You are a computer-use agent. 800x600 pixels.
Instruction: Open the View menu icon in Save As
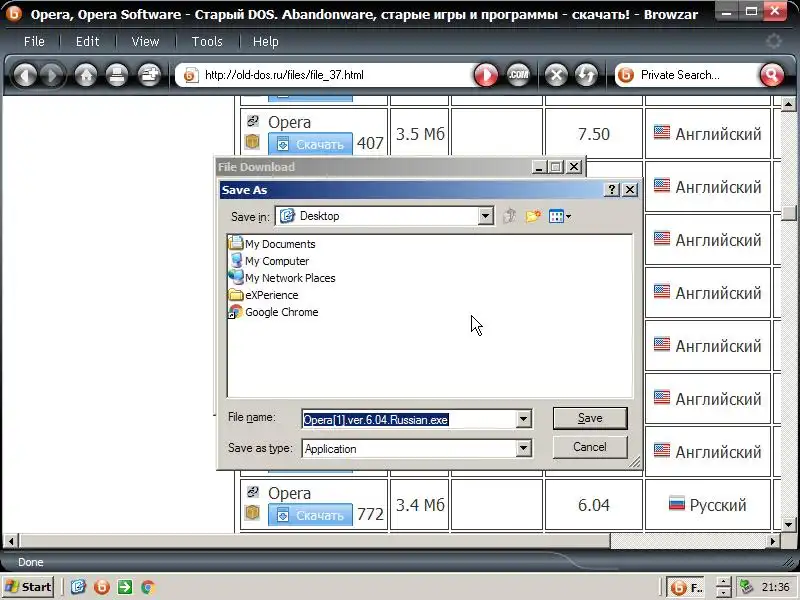[560, 216]
